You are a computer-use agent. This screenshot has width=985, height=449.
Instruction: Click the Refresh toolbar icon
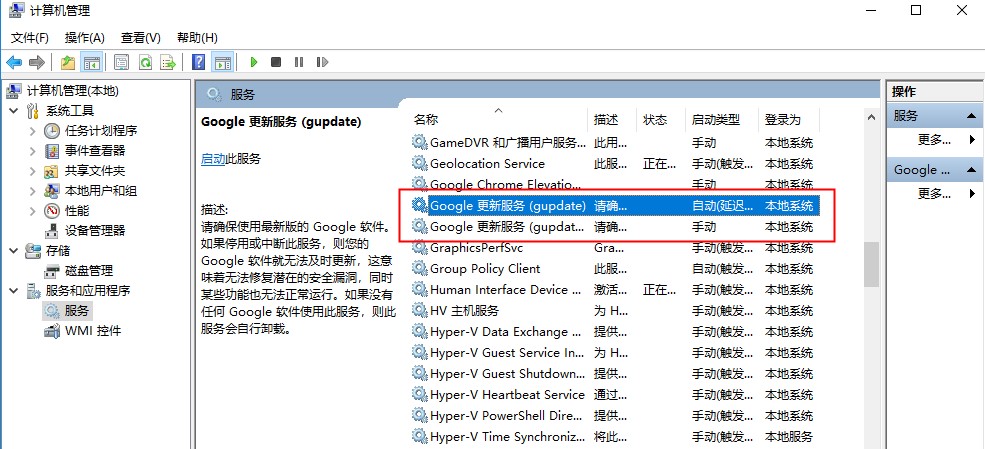145,62
